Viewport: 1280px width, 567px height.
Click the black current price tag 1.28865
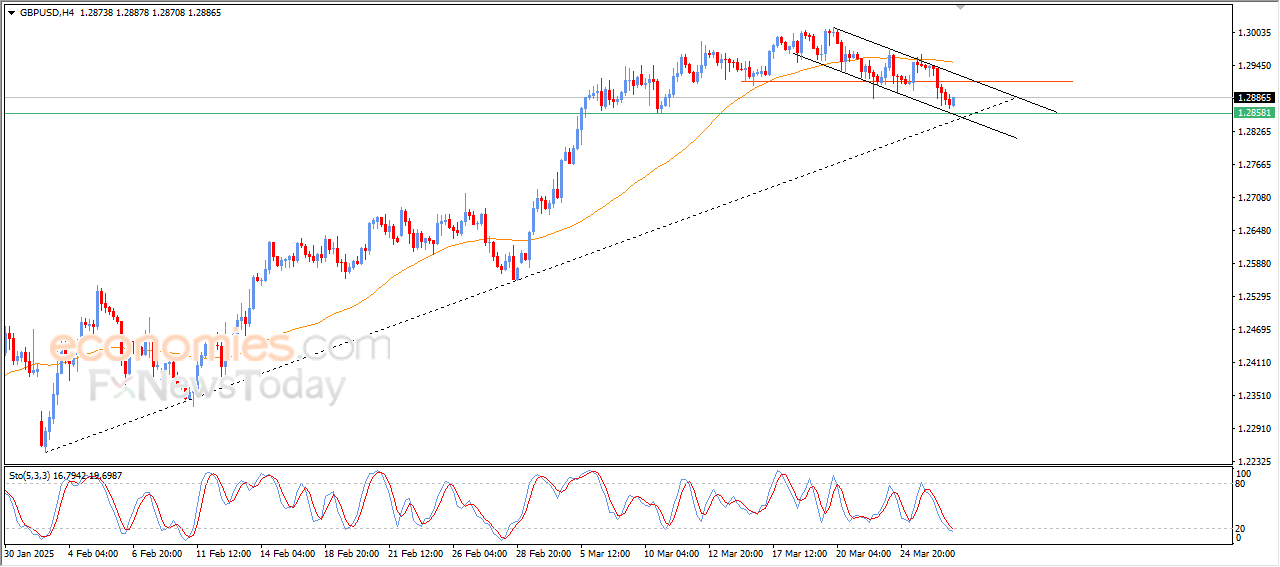(1254, 98)
